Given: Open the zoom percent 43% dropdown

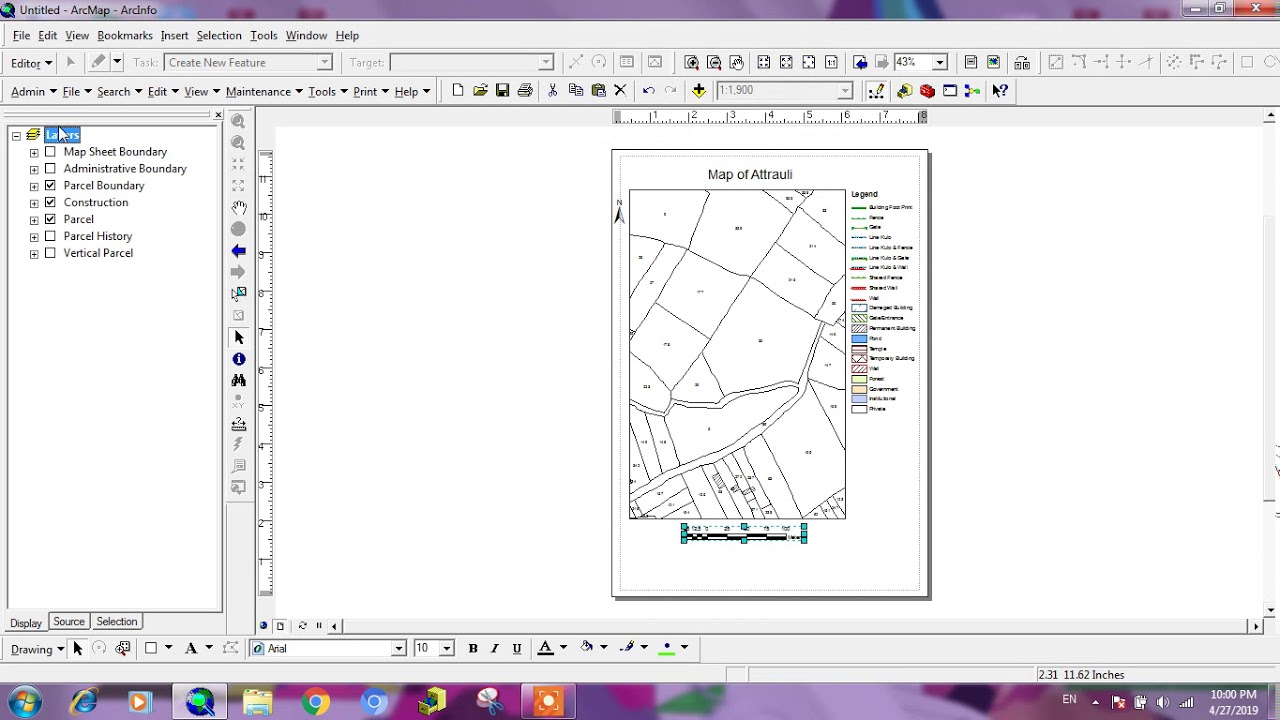Looking at the screenshot, I should click(940, 62).
